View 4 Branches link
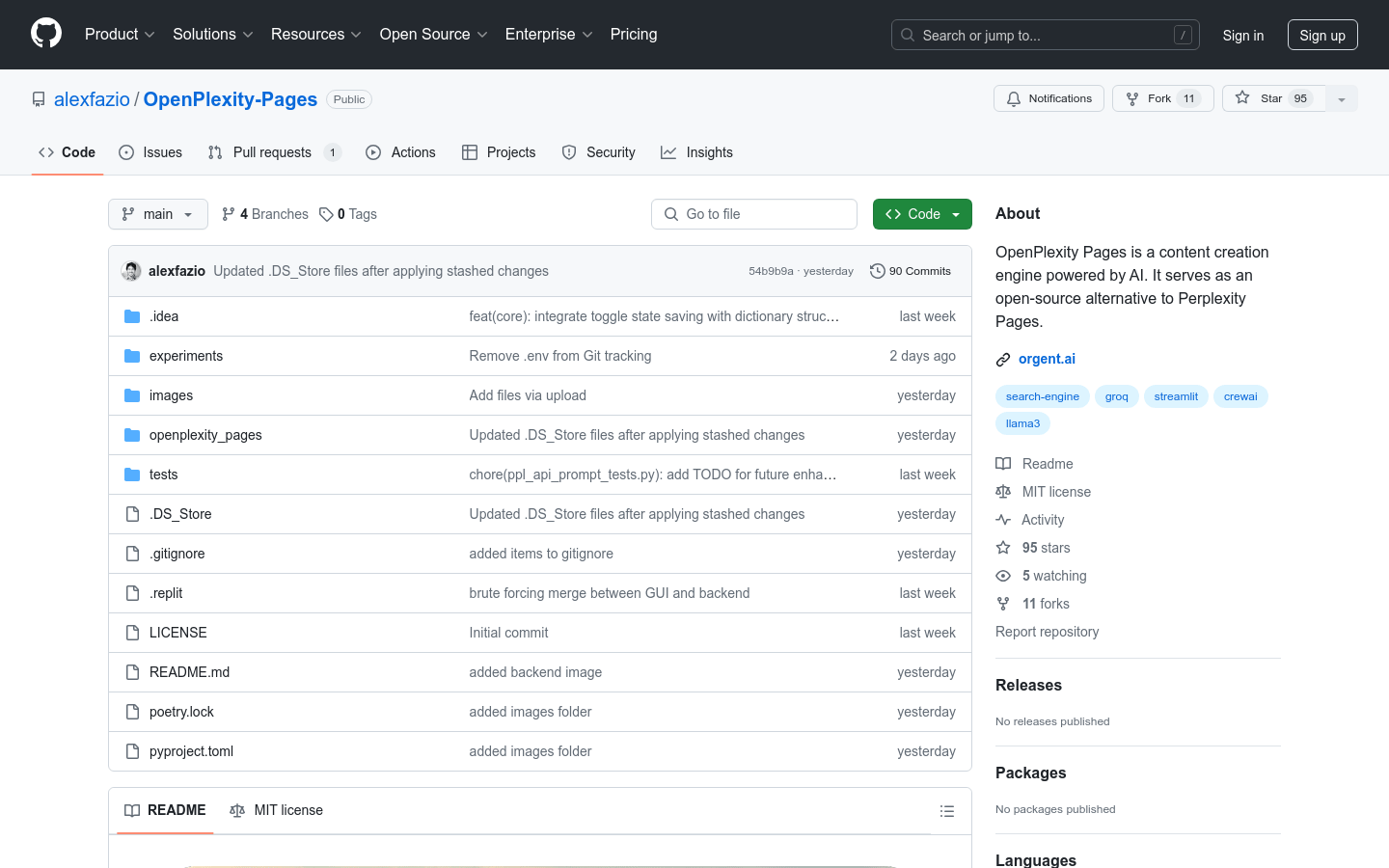The height and width of the screenshot is (868, 1389). point(265,214)
